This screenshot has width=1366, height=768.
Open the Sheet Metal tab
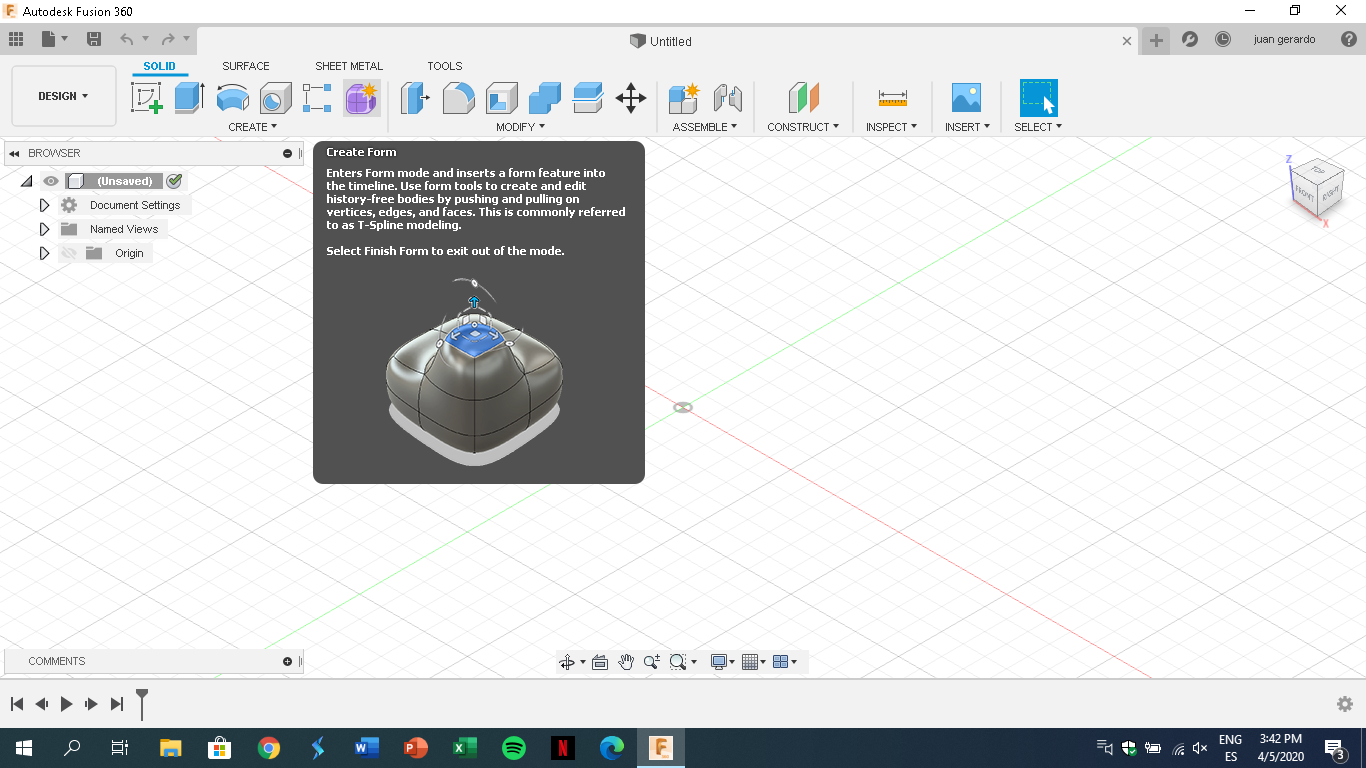348,66
